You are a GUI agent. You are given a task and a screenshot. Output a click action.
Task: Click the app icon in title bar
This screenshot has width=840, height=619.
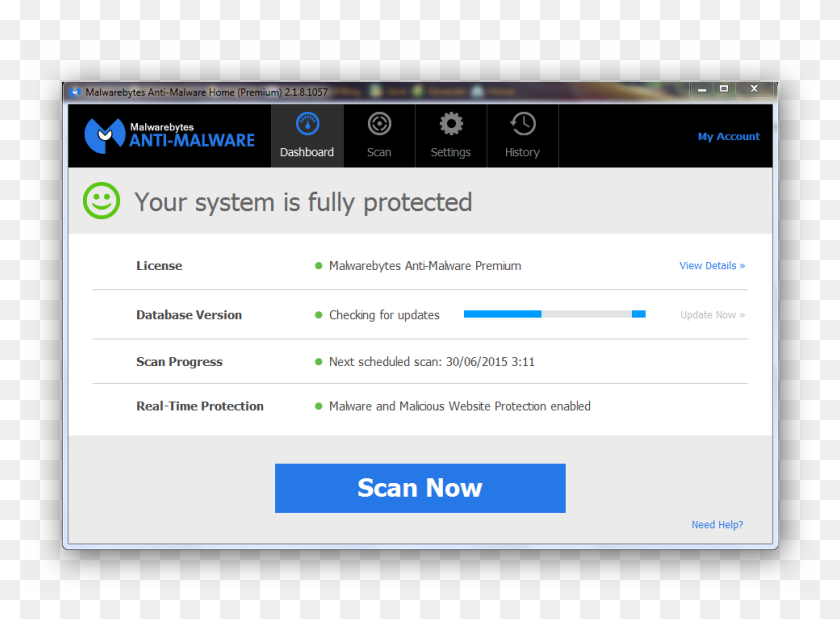74,92
